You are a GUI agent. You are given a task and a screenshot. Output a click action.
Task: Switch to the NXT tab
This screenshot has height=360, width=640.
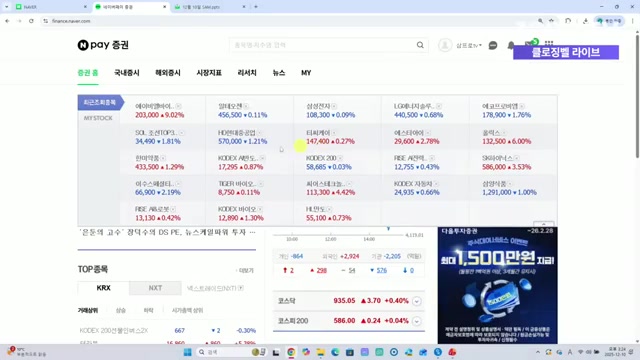(155, 288)
